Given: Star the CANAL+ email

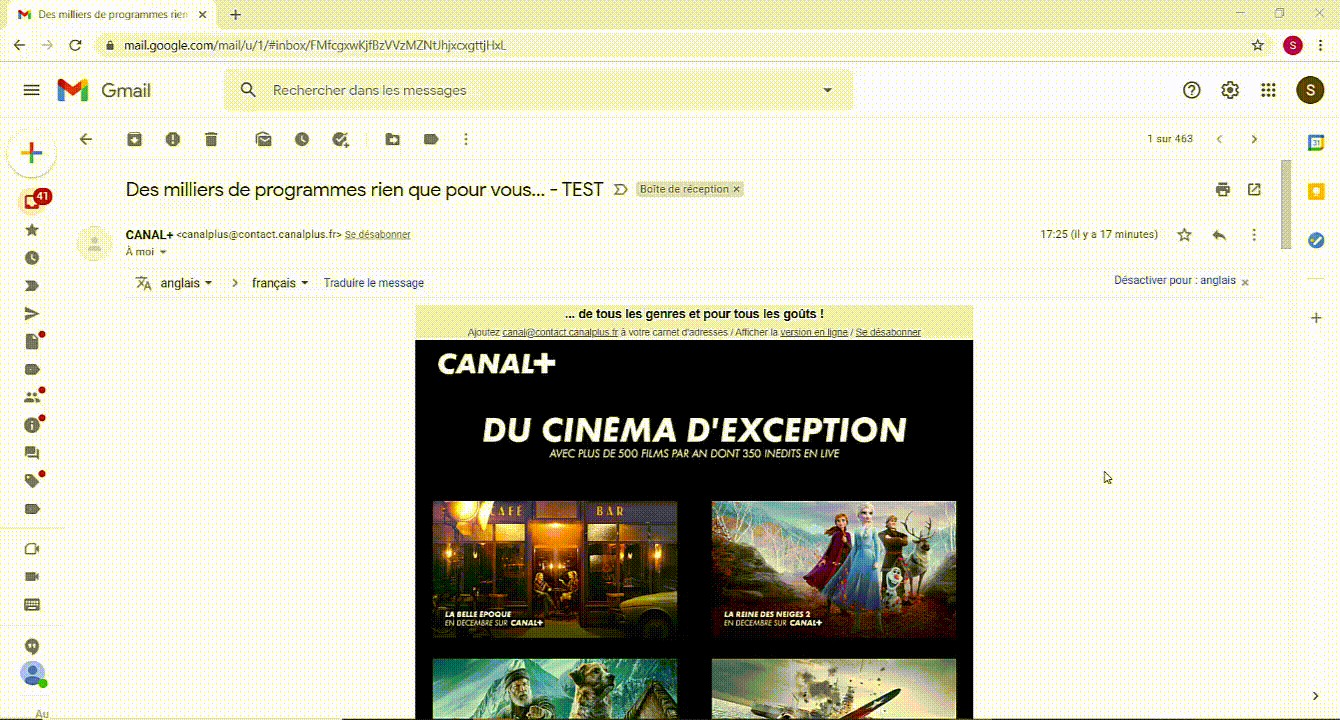Looking at the screenshot, I should pos(1184,235).
